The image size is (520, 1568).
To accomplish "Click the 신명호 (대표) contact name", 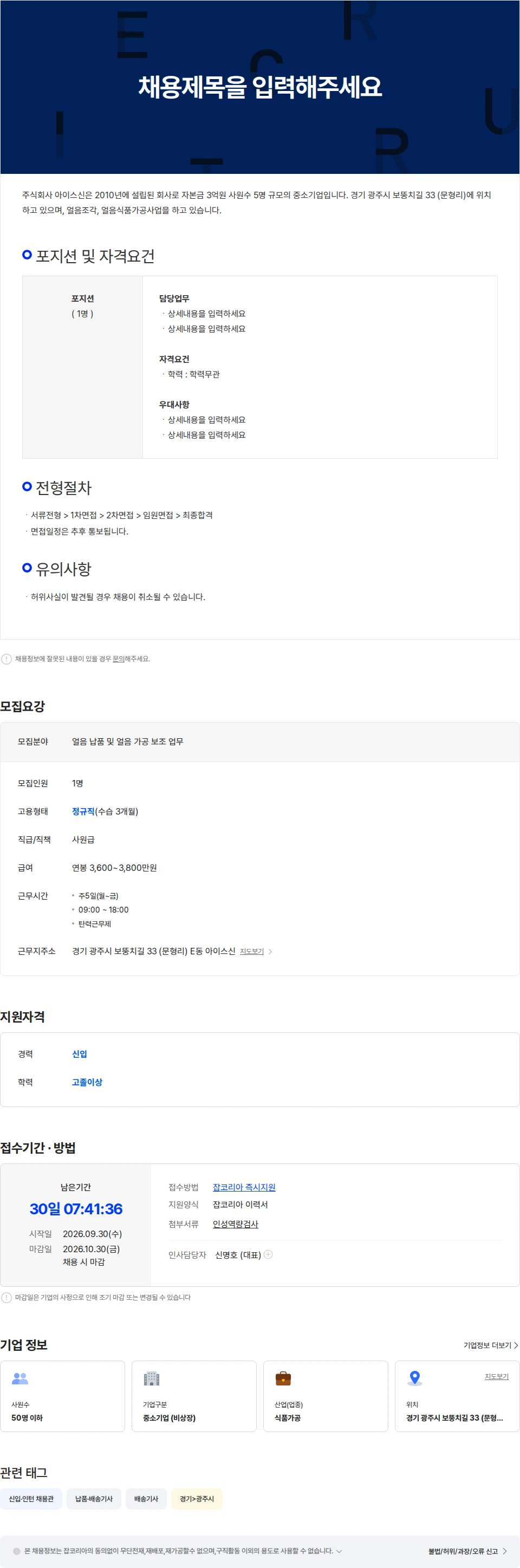I will [238, 1254].
